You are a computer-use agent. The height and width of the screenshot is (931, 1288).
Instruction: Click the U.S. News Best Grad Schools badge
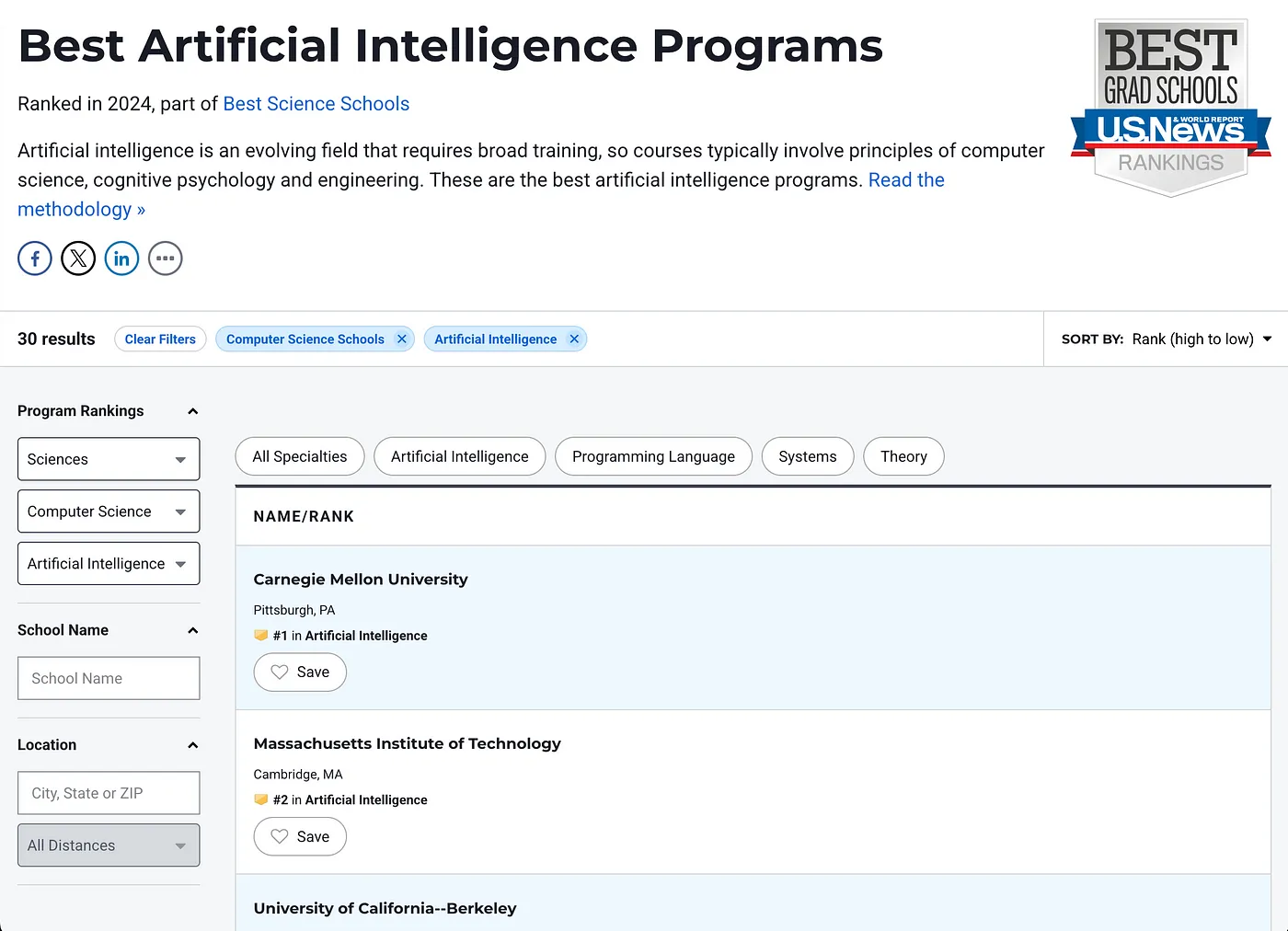pos(1171,108)
